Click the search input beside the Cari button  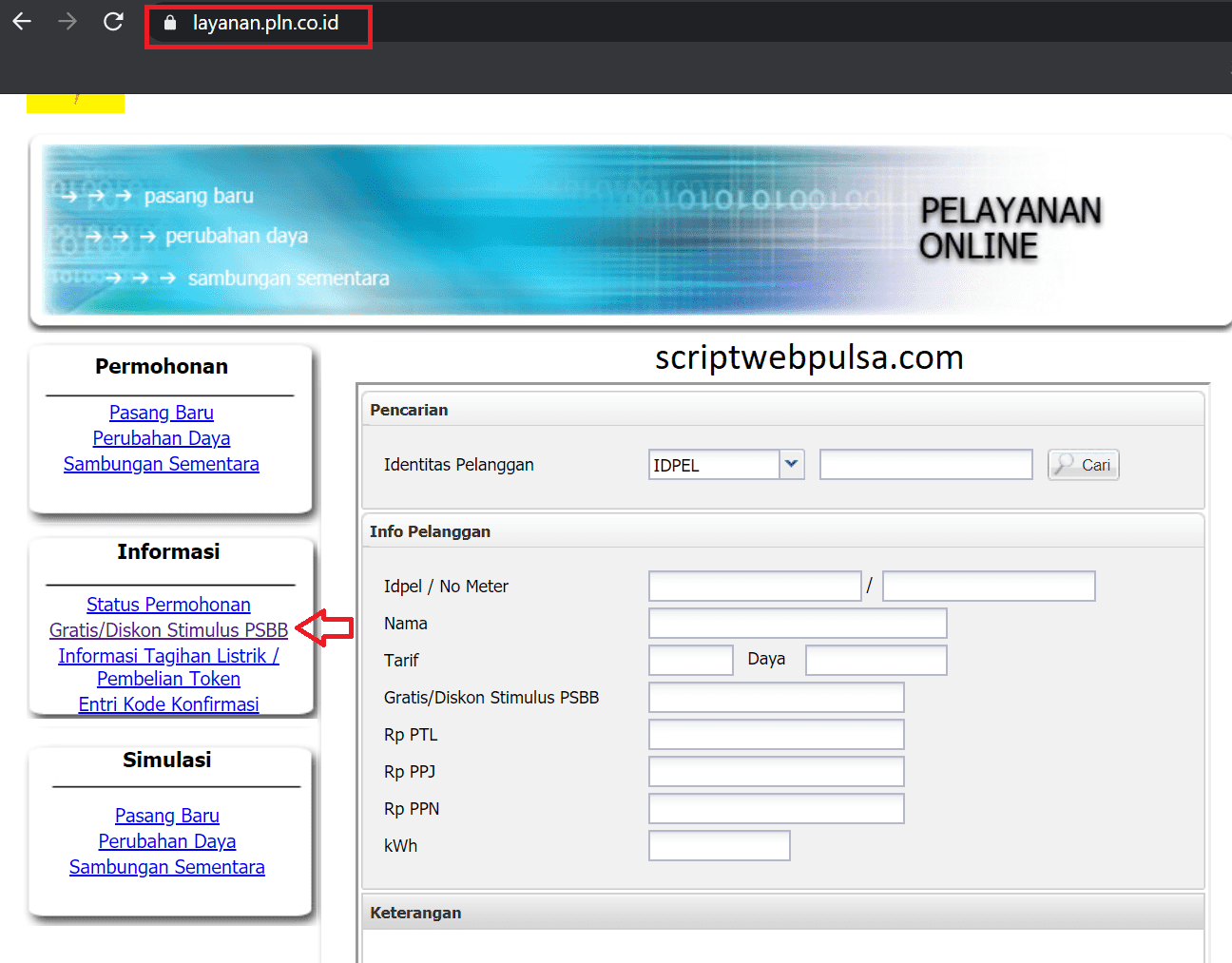click(x=925, y=464)
